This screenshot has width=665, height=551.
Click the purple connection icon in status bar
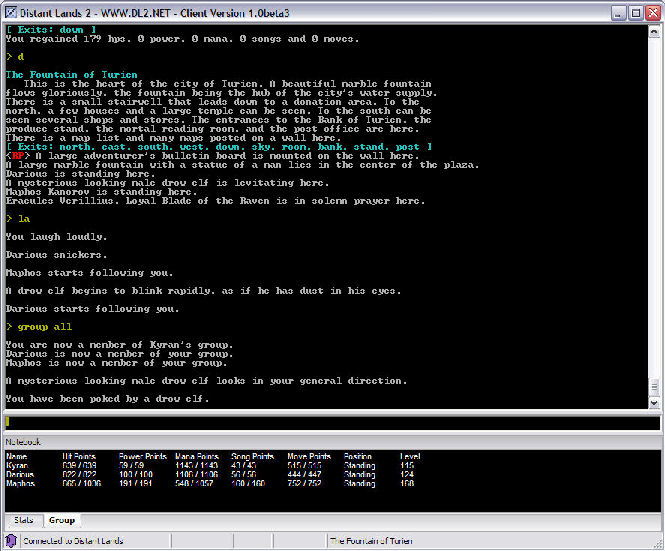(x=10, y=541)
